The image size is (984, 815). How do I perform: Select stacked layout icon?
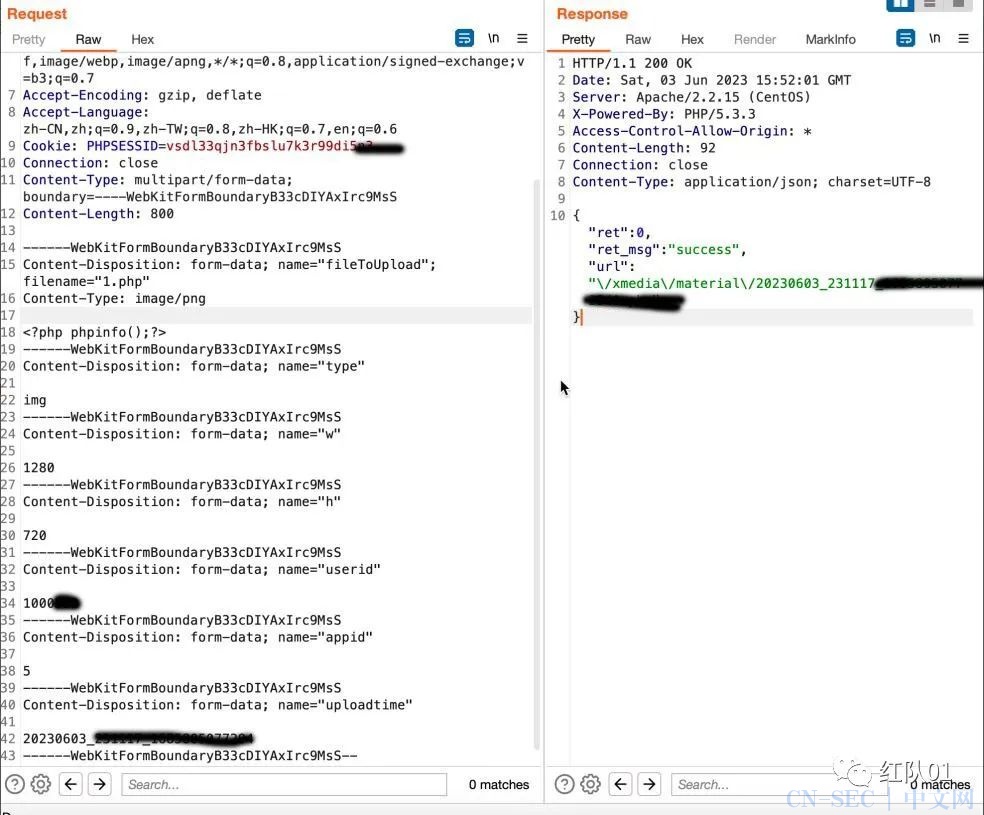click(x=930, y=4)
